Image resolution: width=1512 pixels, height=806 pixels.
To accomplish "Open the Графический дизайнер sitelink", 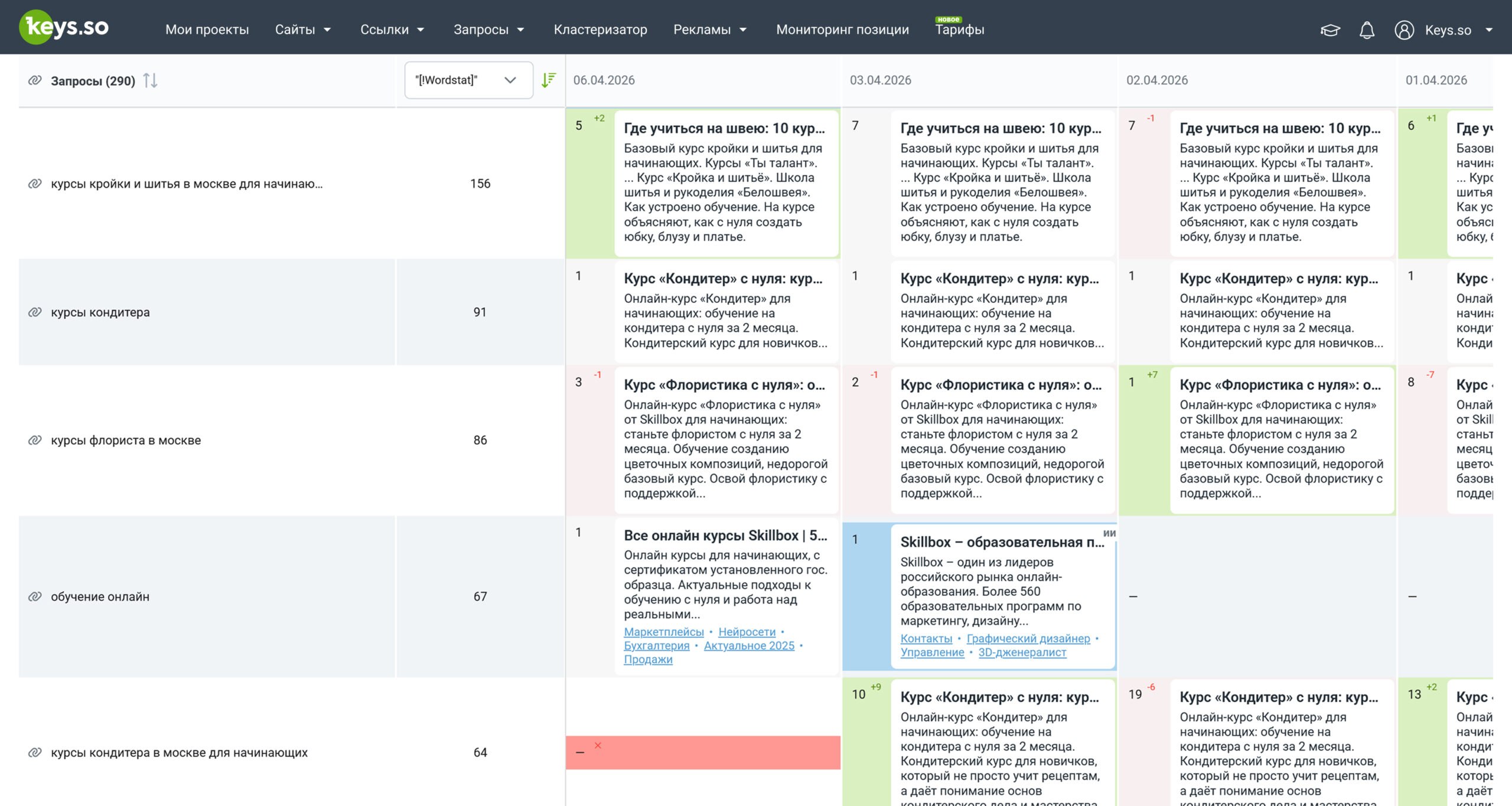I will (x=1028, y=638).
